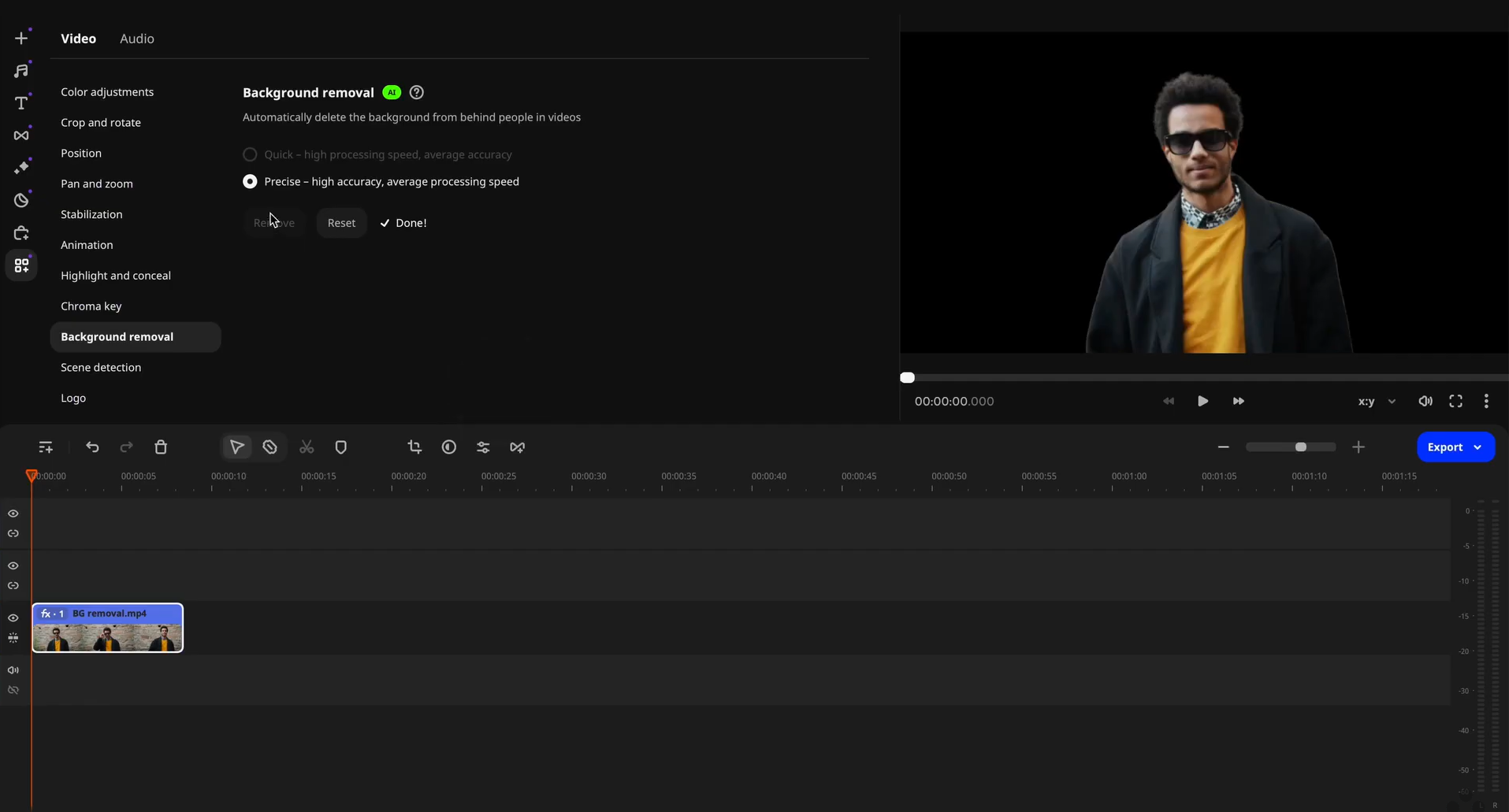
Task: Open the Effects sparkle icon in sidebar
Action: pyautogui.click(x=23, y=165)
